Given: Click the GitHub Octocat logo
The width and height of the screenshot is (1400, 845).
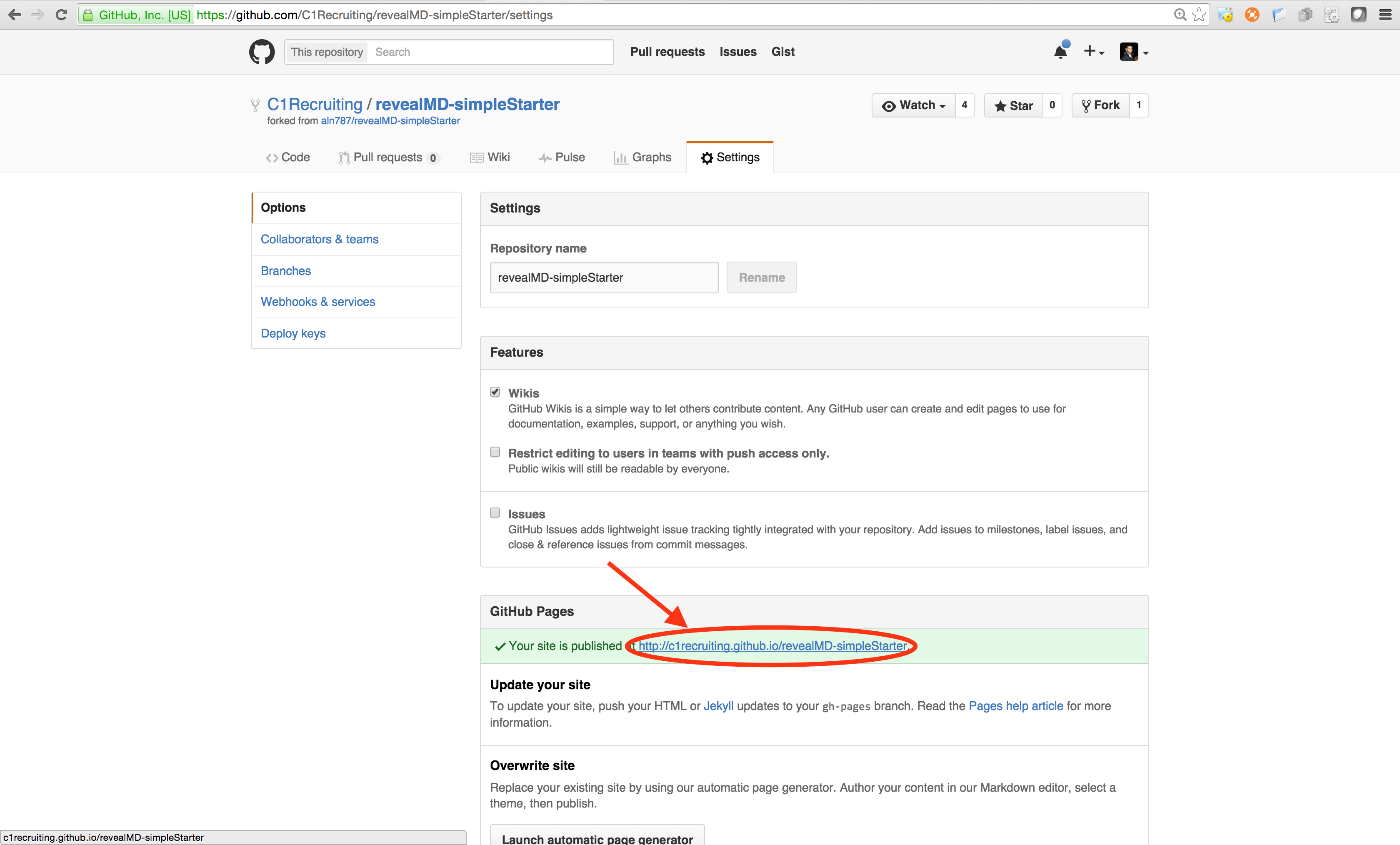Looking at the screenshot, I should pos(261,52).
